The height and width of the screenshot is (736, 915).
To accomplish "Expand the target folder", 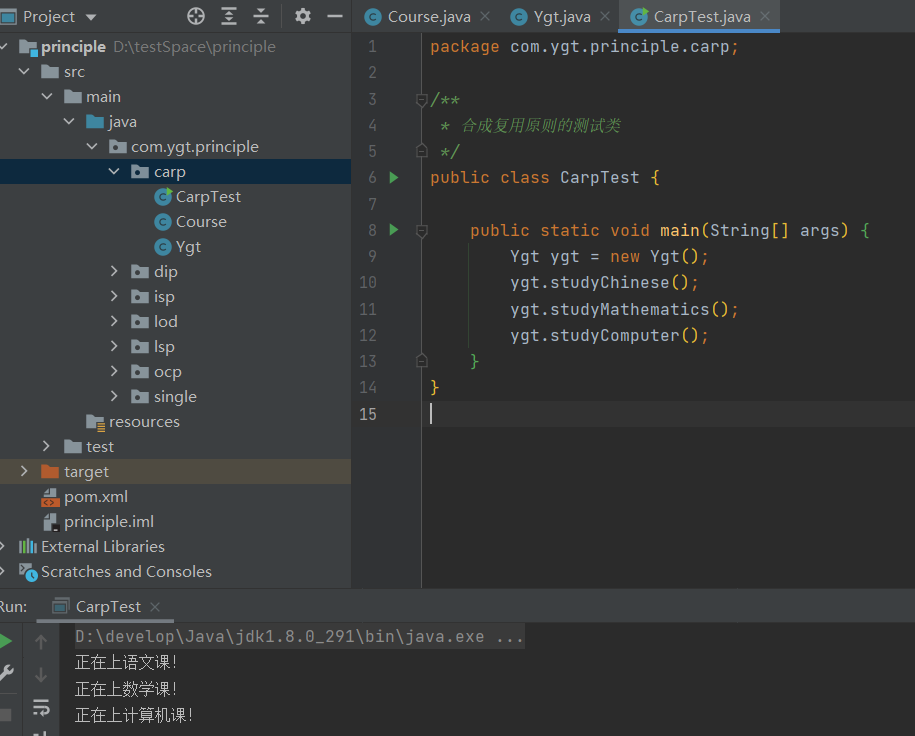I will (24, 471).
